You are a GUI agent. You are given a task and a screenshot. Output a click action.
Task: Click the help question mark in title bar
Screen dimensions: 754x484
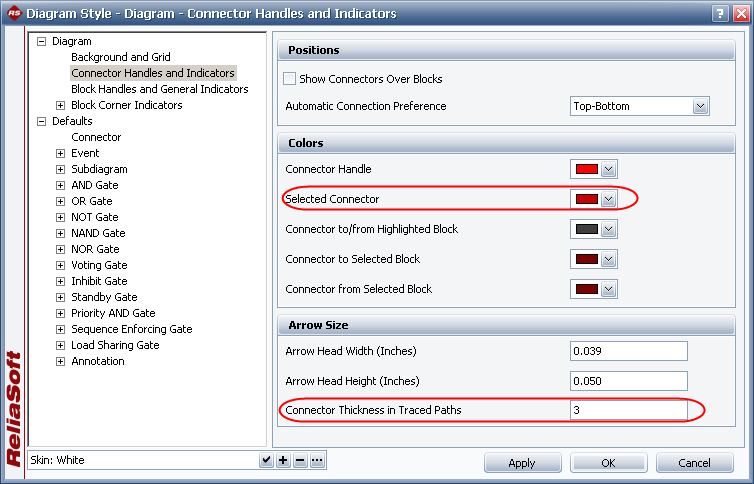pos(719,13)
